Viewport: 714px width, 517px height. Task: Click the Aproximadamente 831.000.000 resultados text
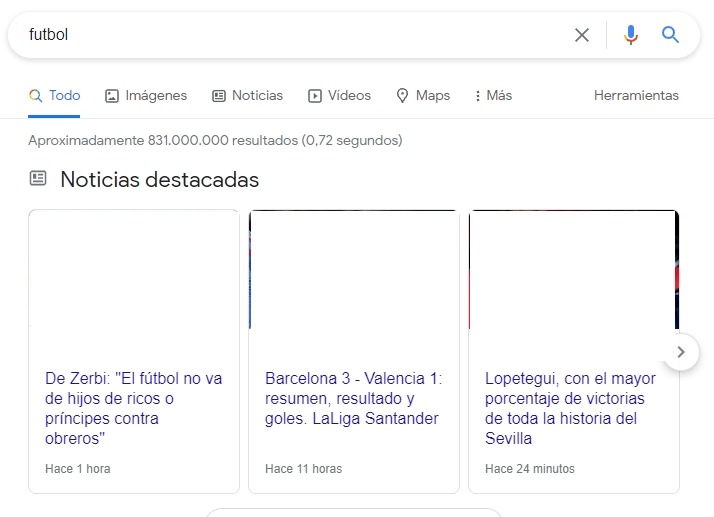click(x=215, y=140)
